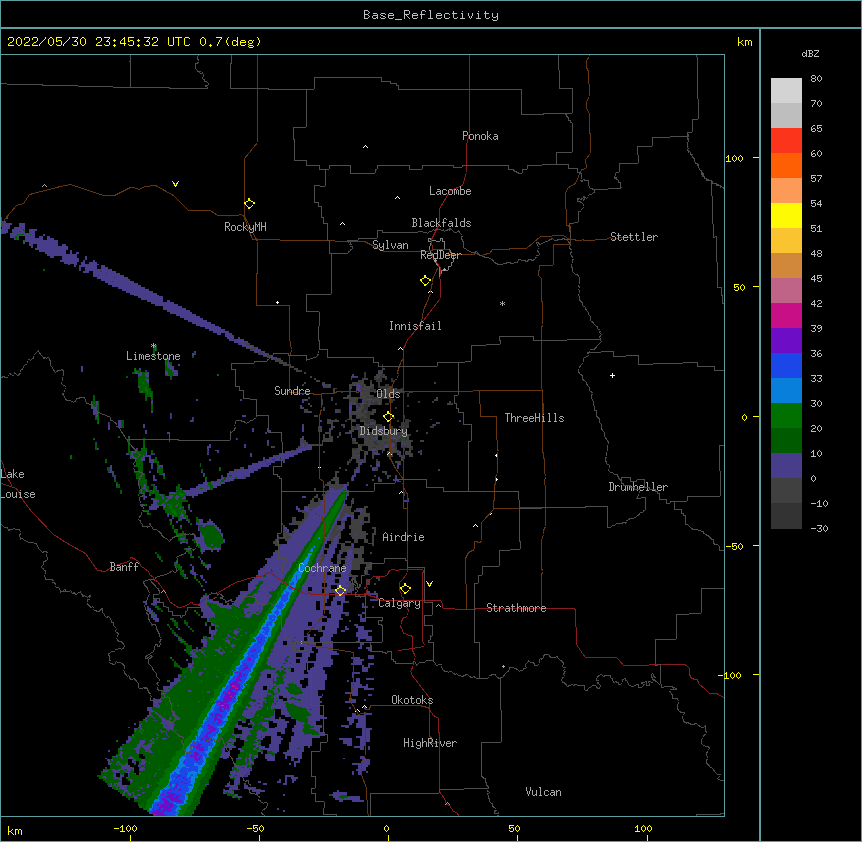
Task: Click the Okotoks town label
Action: click(412, 700)
